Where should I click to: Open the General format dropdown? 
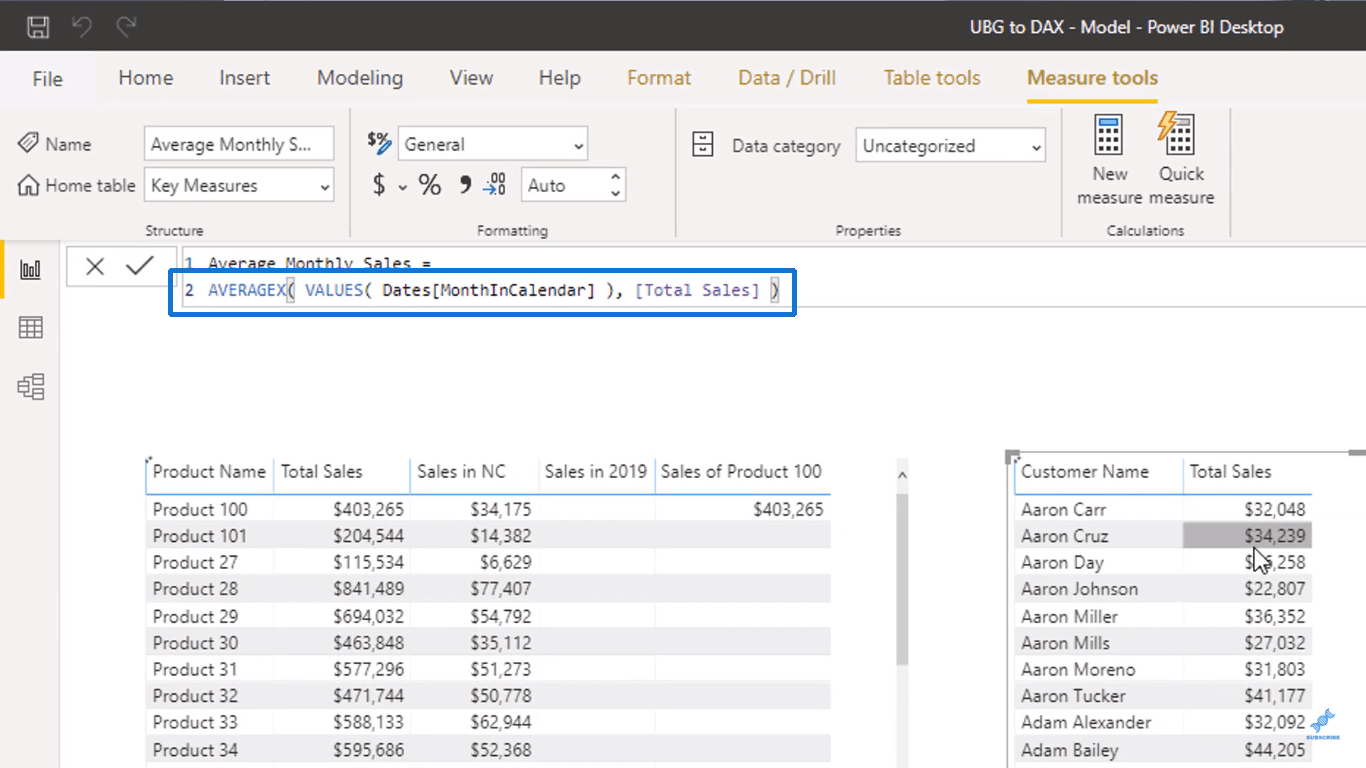point(493,145)
